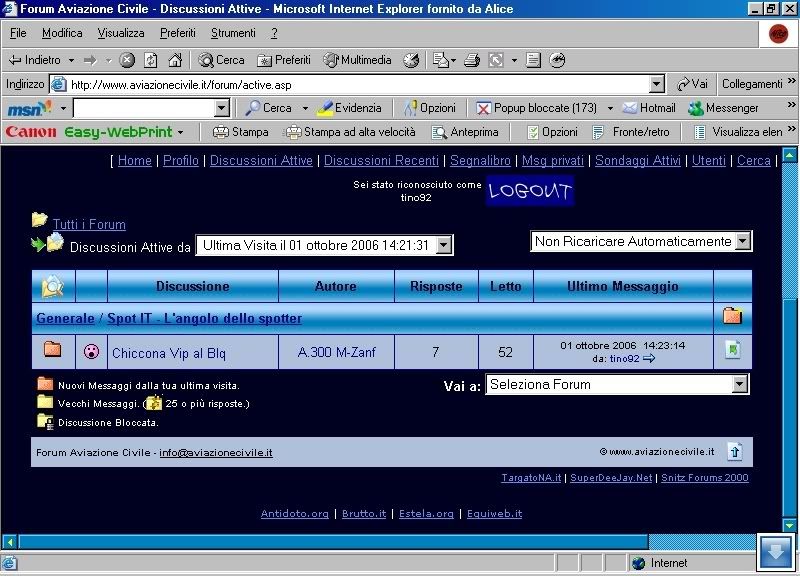Expand the Ultima Visita date dropdown
This screenshot has width=800, height=576.
(x=444, y=245)
